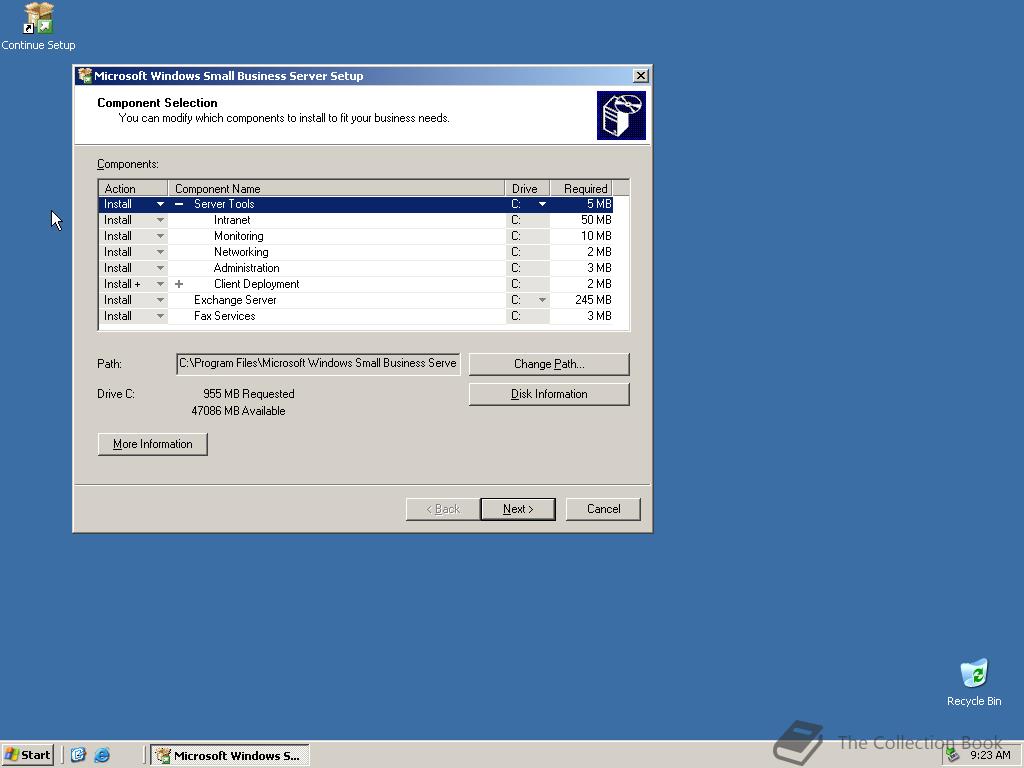The height and width of the screenshot is (768, 1024).
Task: Open the Continue Setup desktop shortcut
Action: point(38,26)
